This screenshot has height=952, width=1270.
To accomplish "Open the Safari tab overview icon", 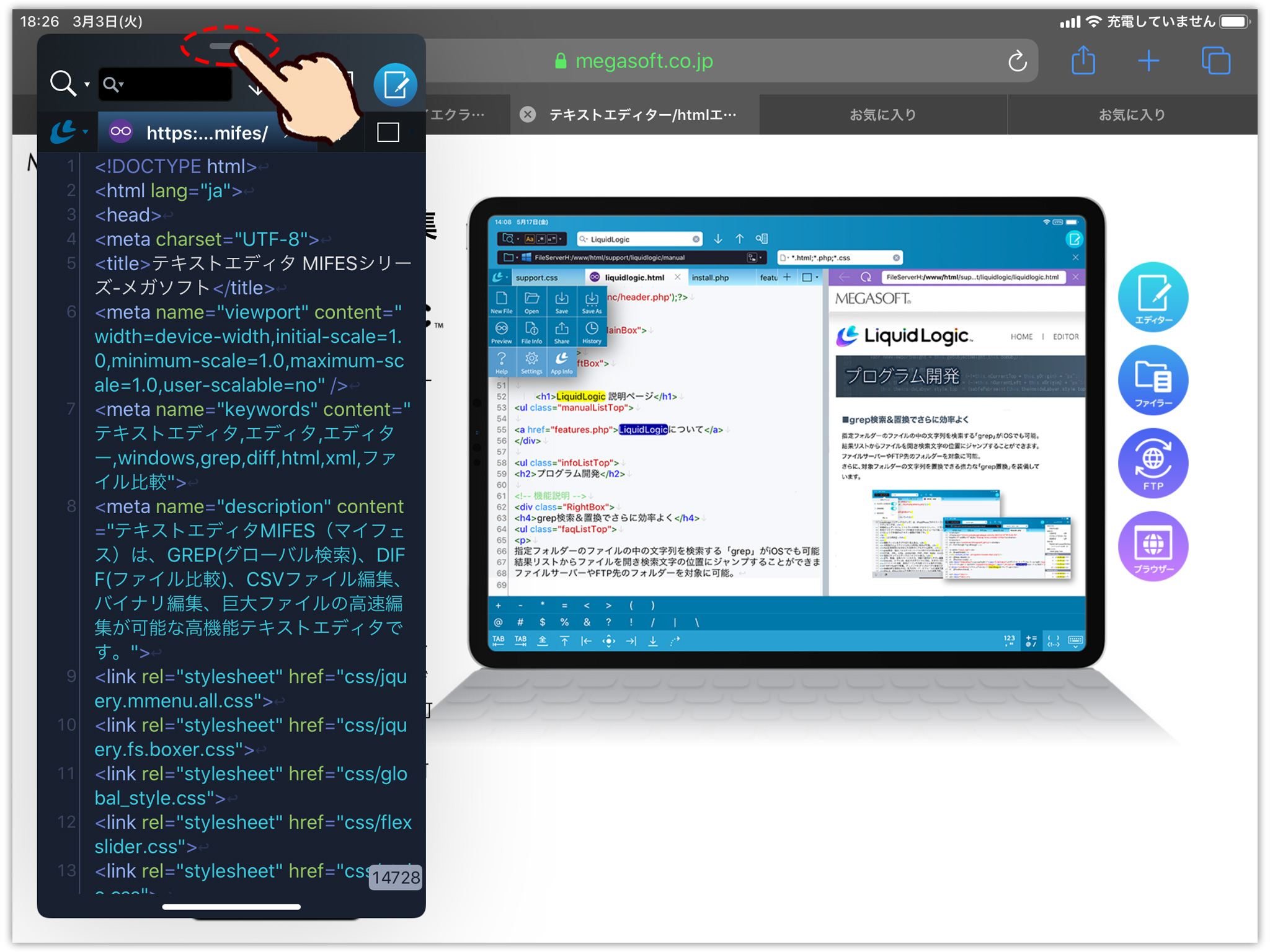I will 1215,60.
